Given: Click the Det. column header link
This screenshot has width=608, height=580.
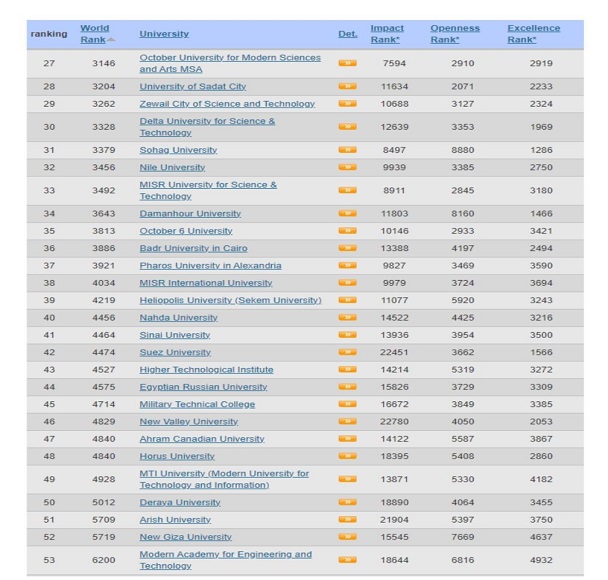Looking at the screenshot, I should point(347,34).
